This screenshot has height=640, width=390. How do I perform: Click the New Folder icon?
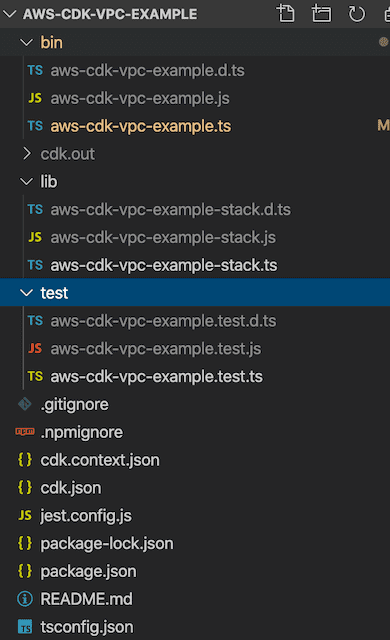pos(321,13)
